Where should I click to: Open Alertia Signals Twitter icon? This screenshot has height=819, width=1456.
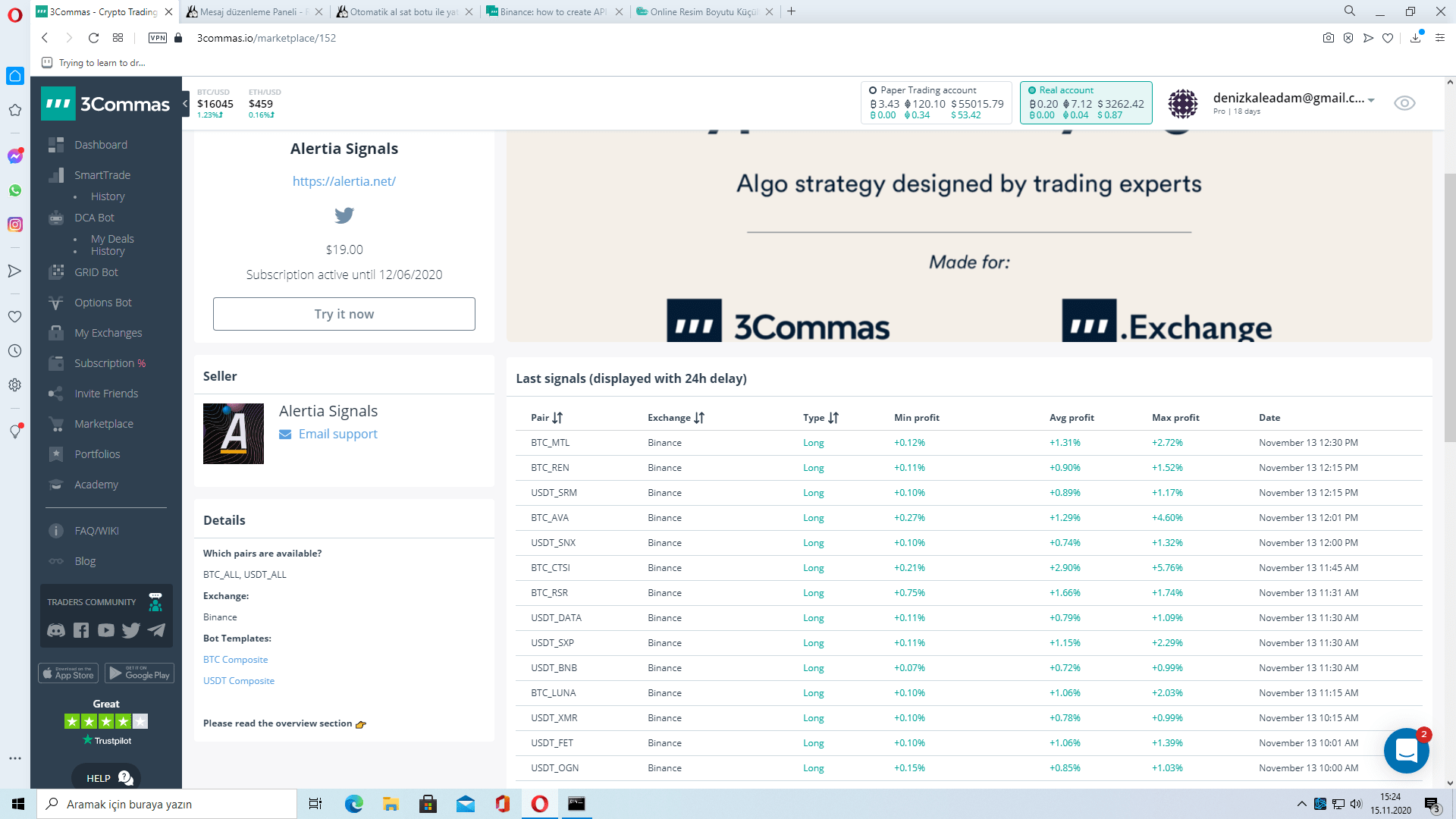point(344,215)
